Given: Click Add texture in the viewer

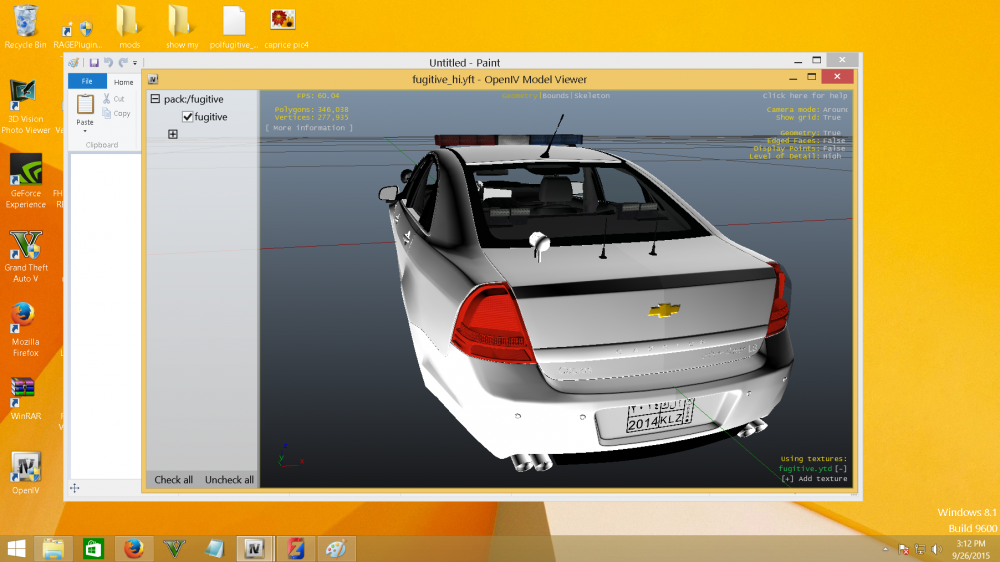Looking at the screenshot, I should pyautogui.click(x=814, y=478).
